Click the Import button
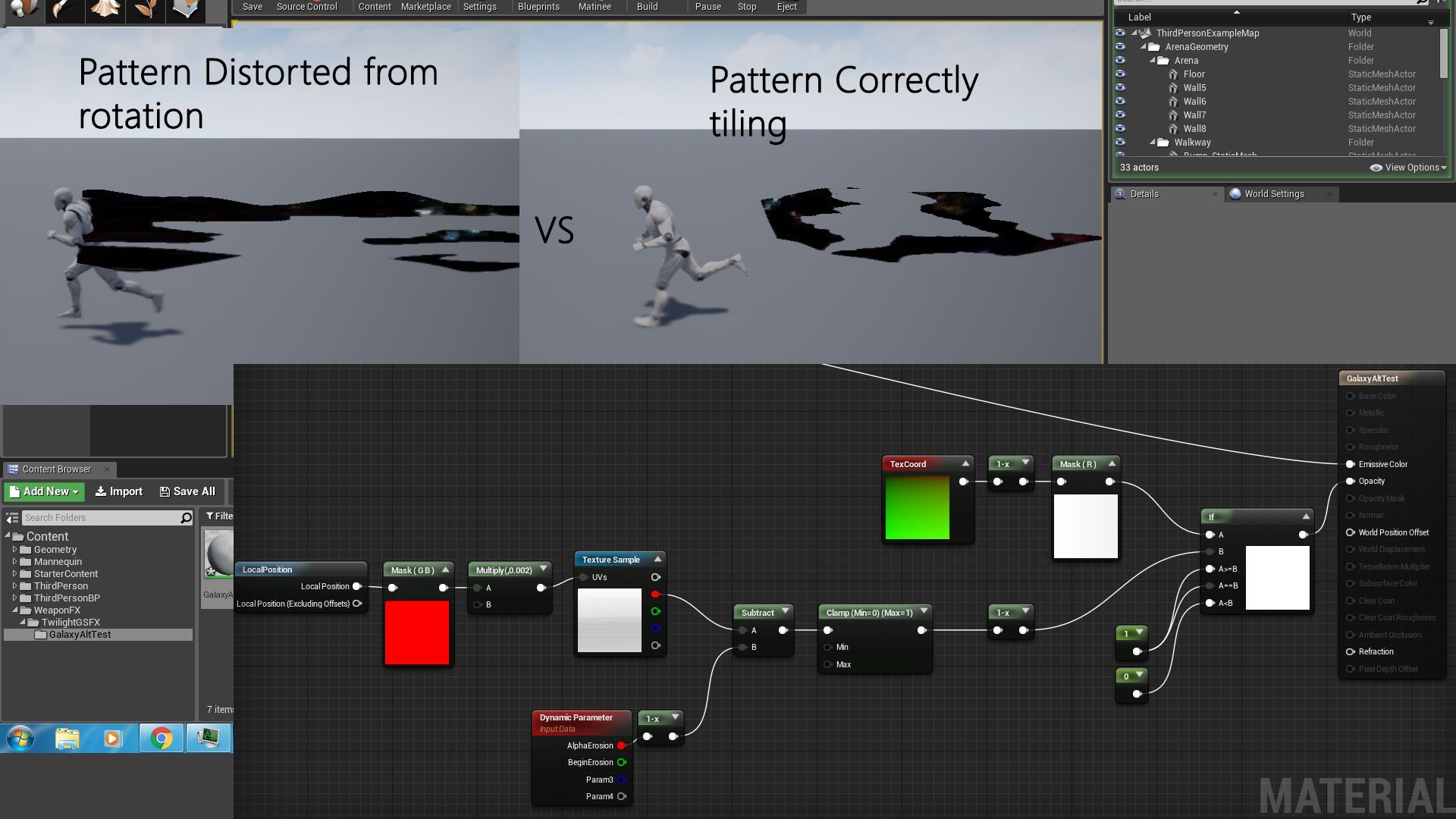Image resolution: width=1456 pixels, height=819 pixels. [x=118, y=491]
